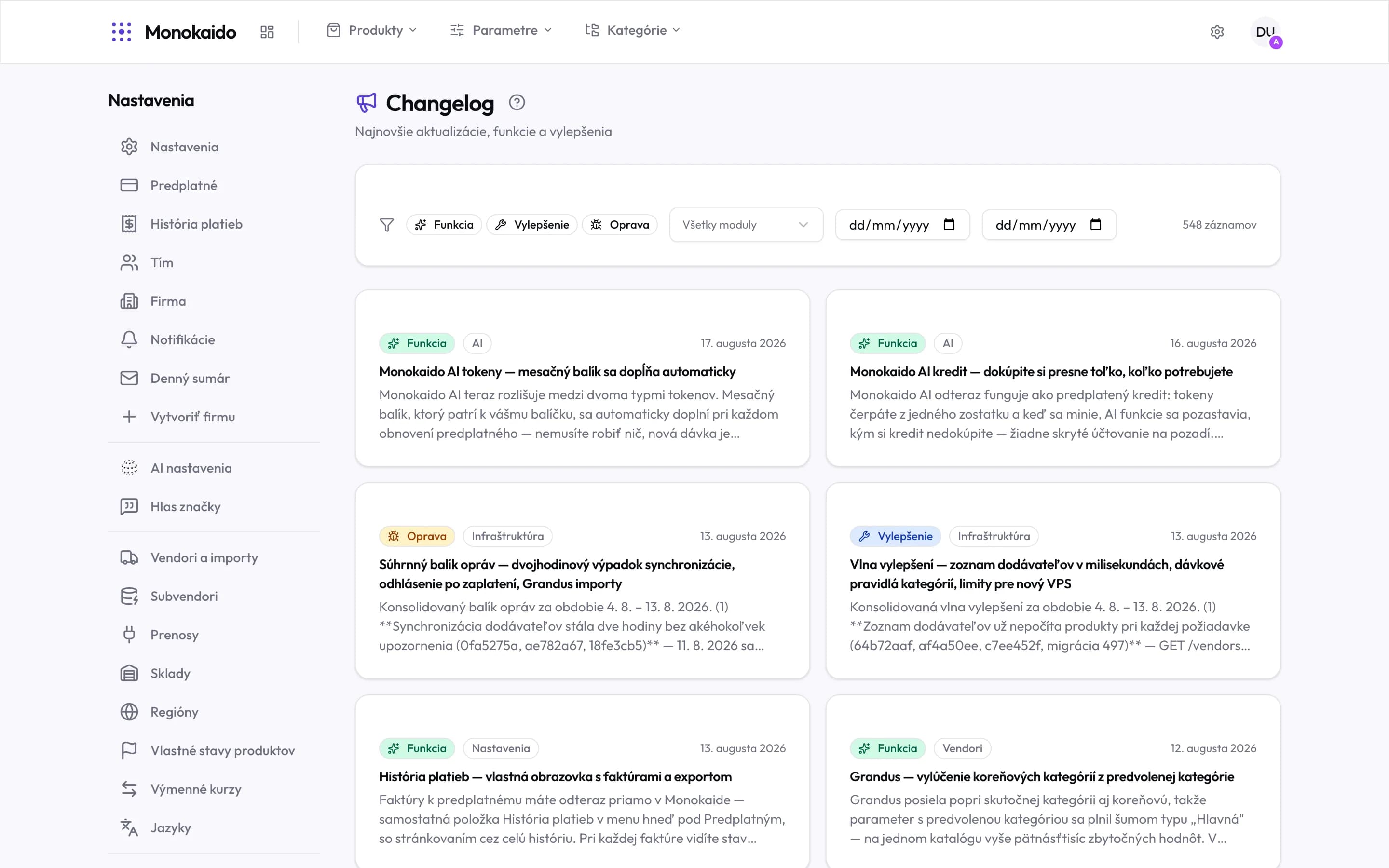Screen dimensions: 1389x868
Task: Open the dashboard grid icon beside Monokaido
Action: click(267, 31)
